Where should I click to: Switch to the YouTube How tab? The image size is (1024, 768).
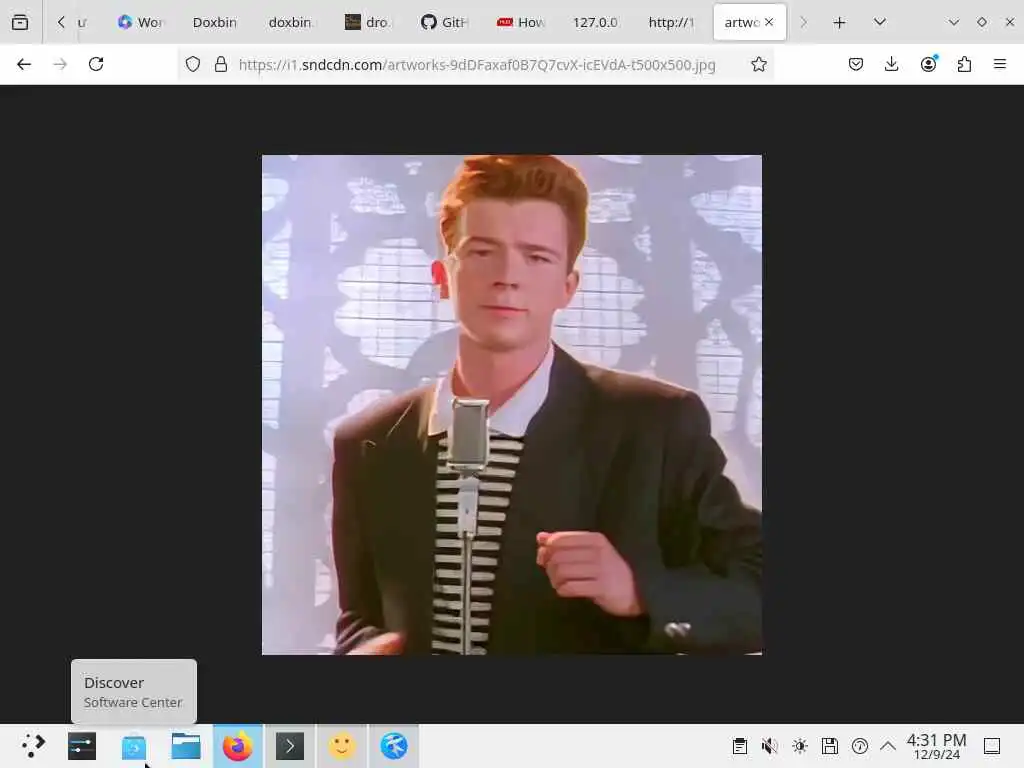pos(521,22)
